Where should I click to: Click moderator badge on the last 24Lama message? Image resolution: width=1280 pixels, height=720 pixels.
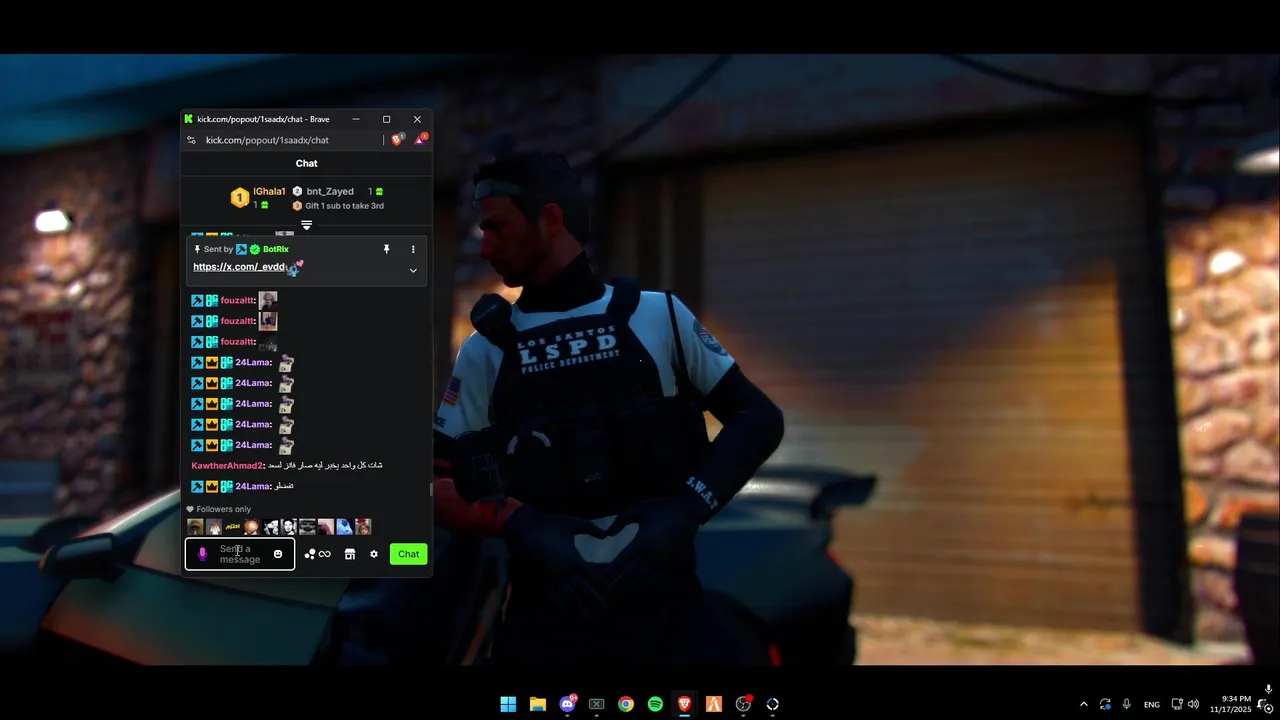click(197, 486)
